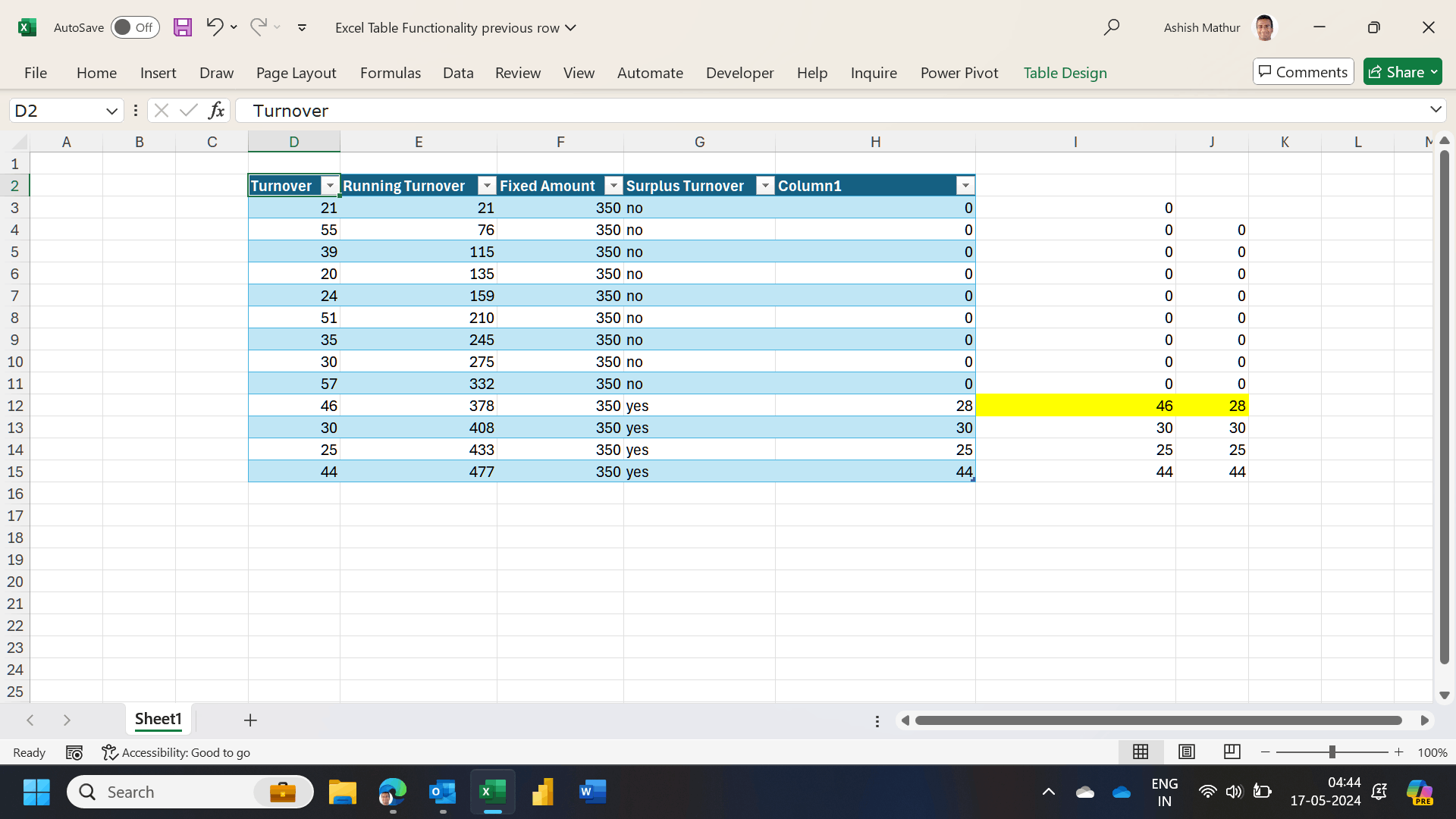This screenshot has height=819, width=1456.
Task: Switch to Page Break Preview view icon
Action: point(1232,752)
